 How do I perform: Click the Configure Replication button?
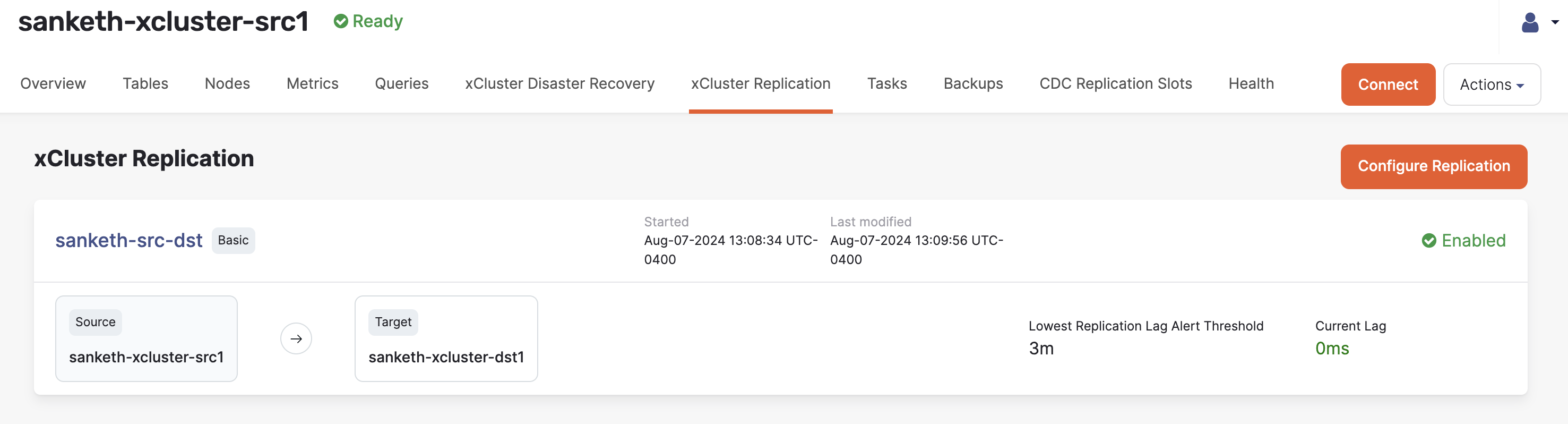1434,166
